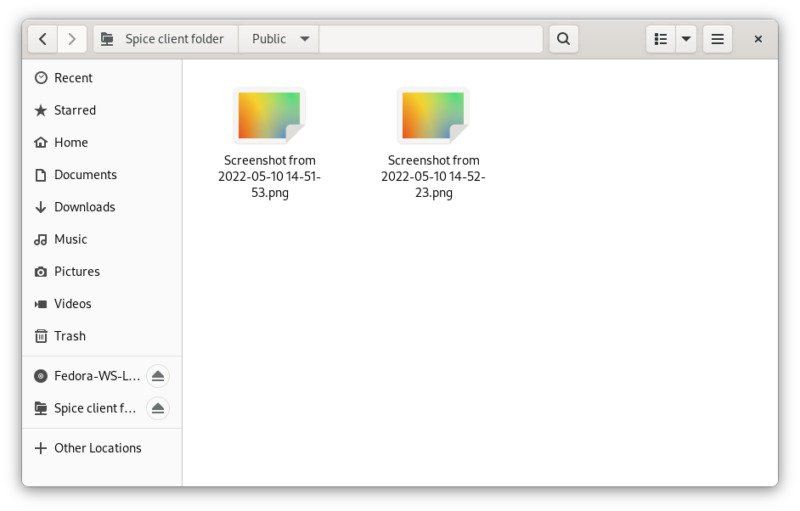Expand the view options dropdown arrow
Viewport: 800px width, 511px height.
coord(686,39)
